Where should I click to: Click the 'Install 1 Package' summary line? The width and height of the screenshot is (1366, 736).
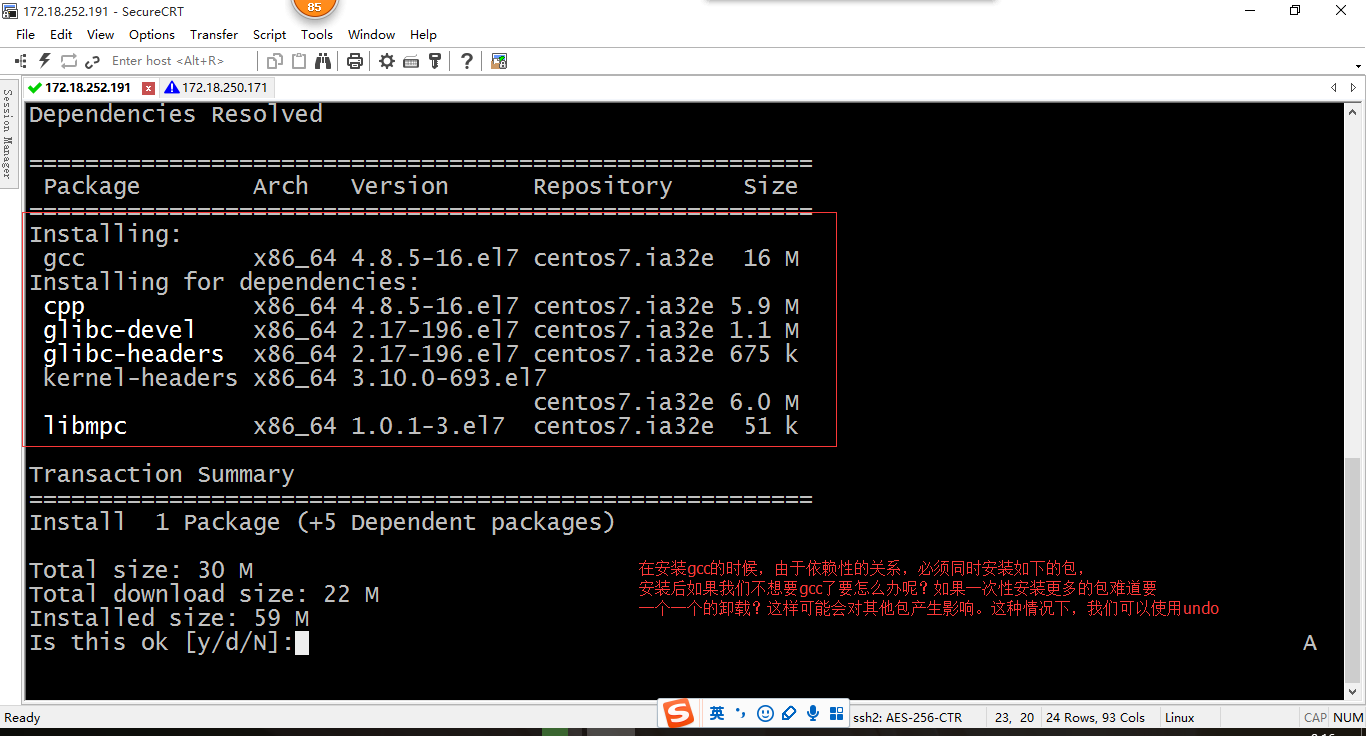(322, 522)
